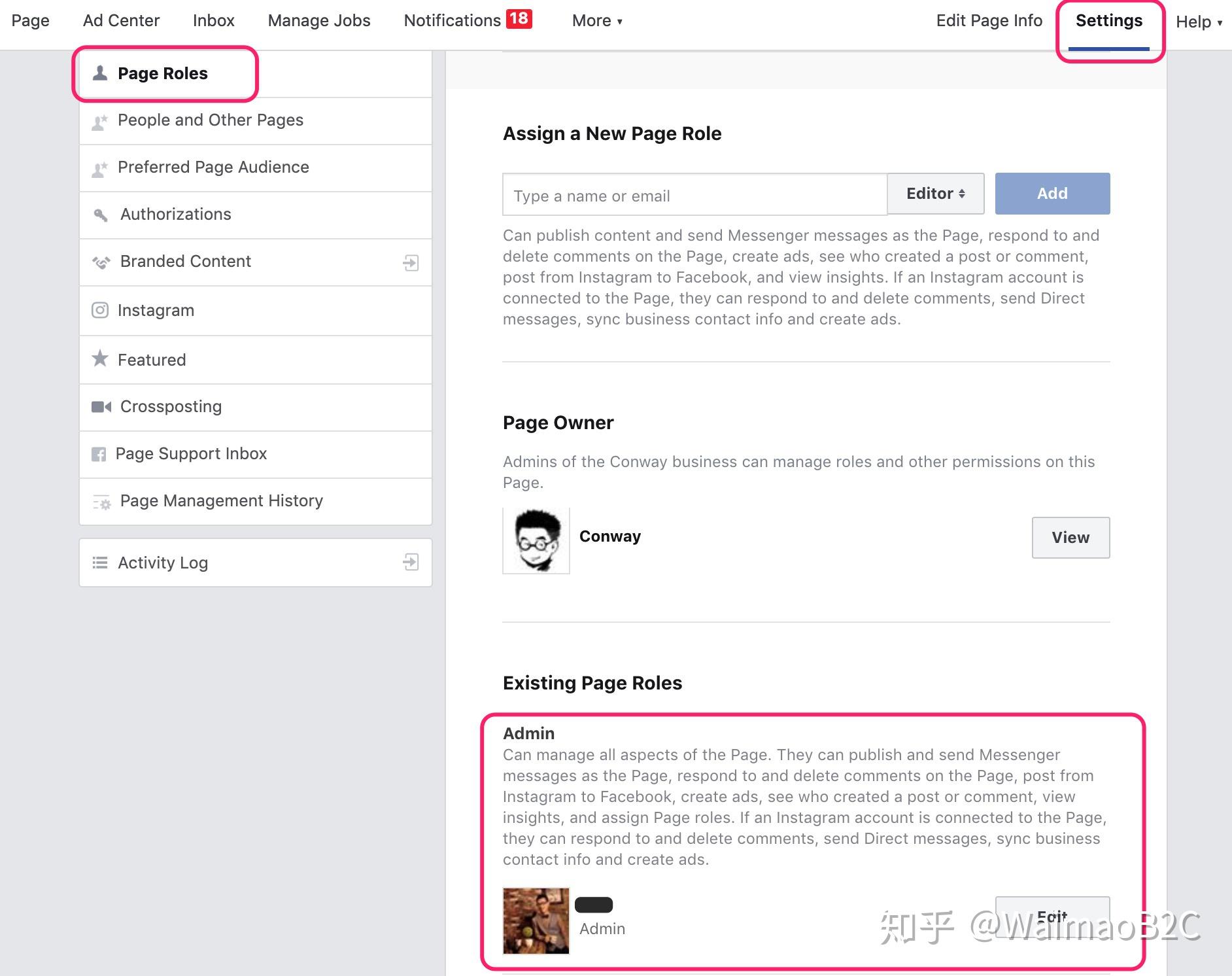Viewport: 1232px width, 976px height.
Task: Click Edit Page Info link
Action: 989,20
